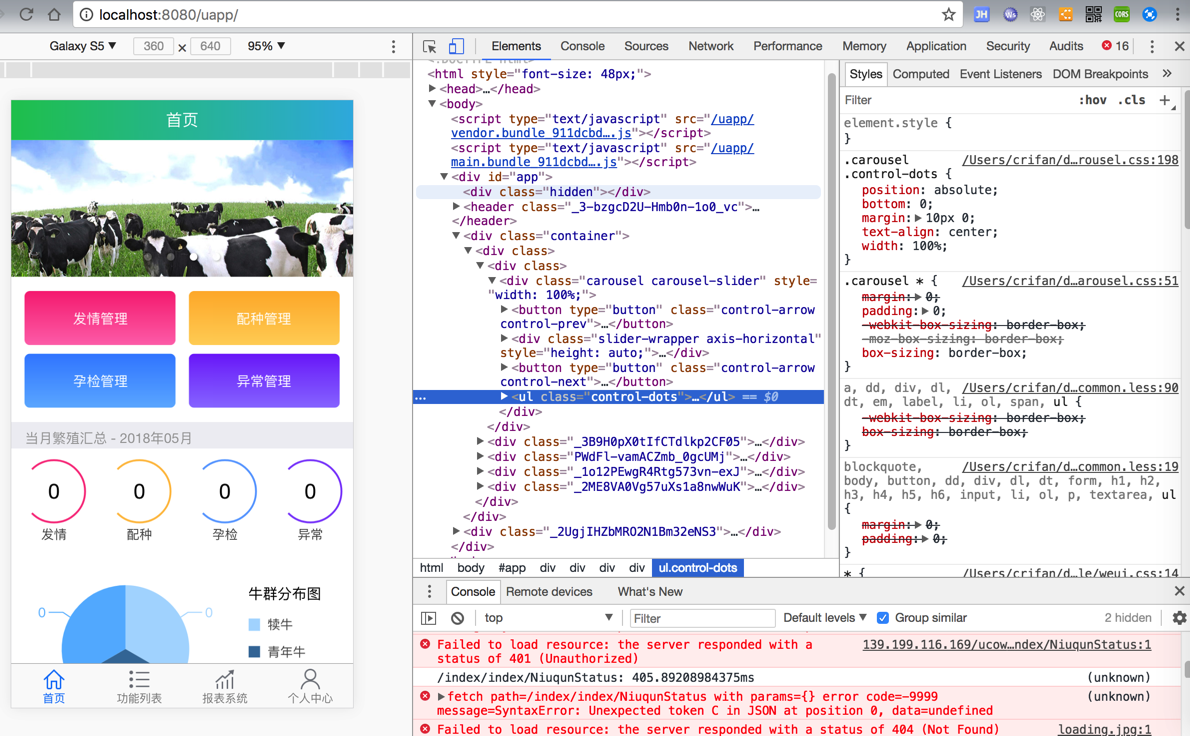This screenshot has height=736, width=1190.
Task: Switch to the Sources tab
Action: click(x=646, y=46)
